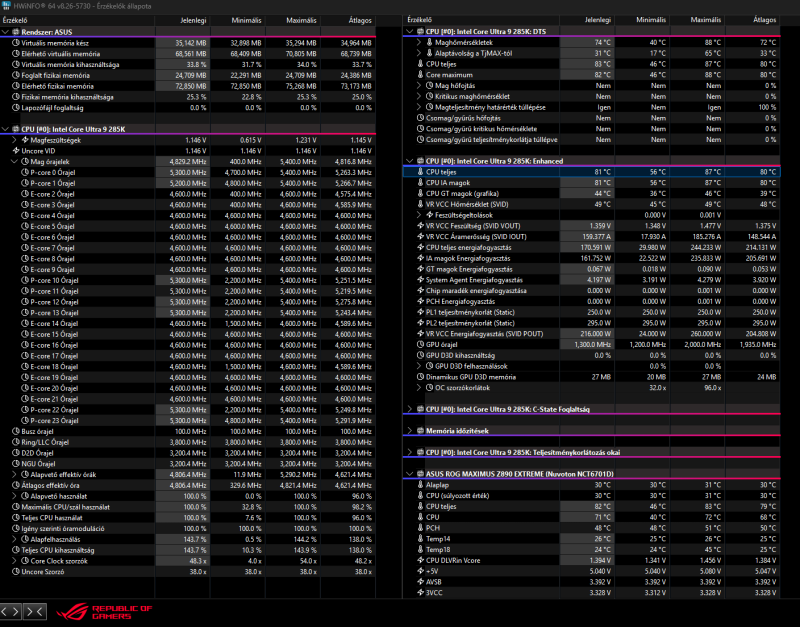Expand the C-State Foglaltság section

tap(410, 409)
